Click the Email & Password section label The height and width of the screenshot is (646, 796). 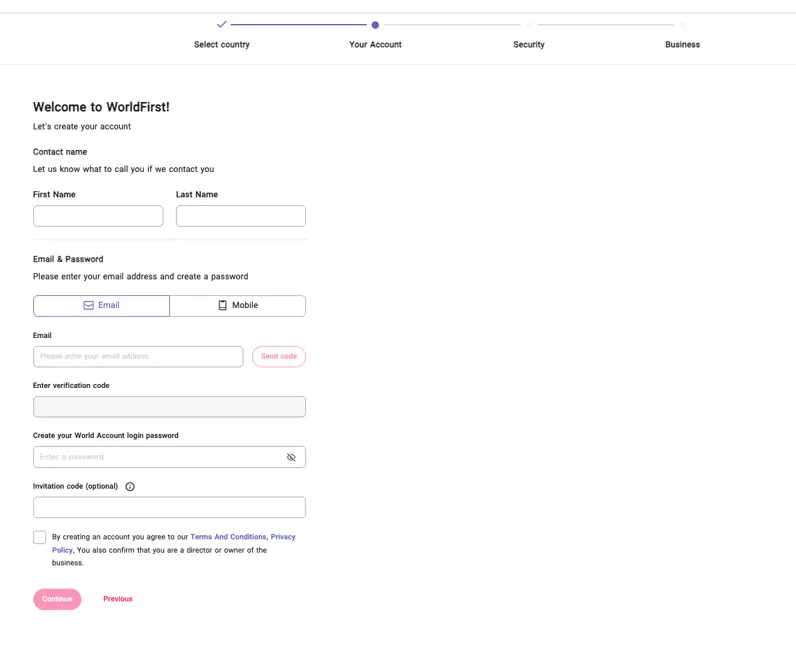click(68, 259)
